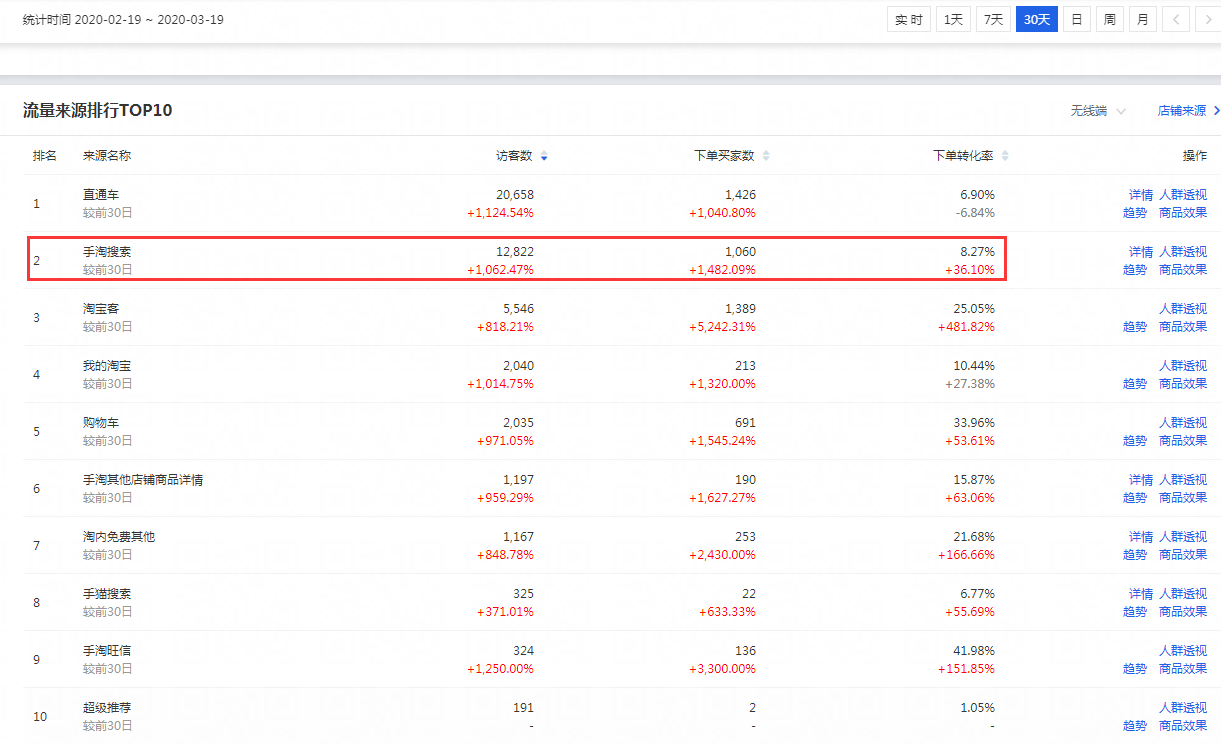Select the 30天 time range
This screenshot has width=1221, height=744.
pyautogui.click(x=1036, y=20)
